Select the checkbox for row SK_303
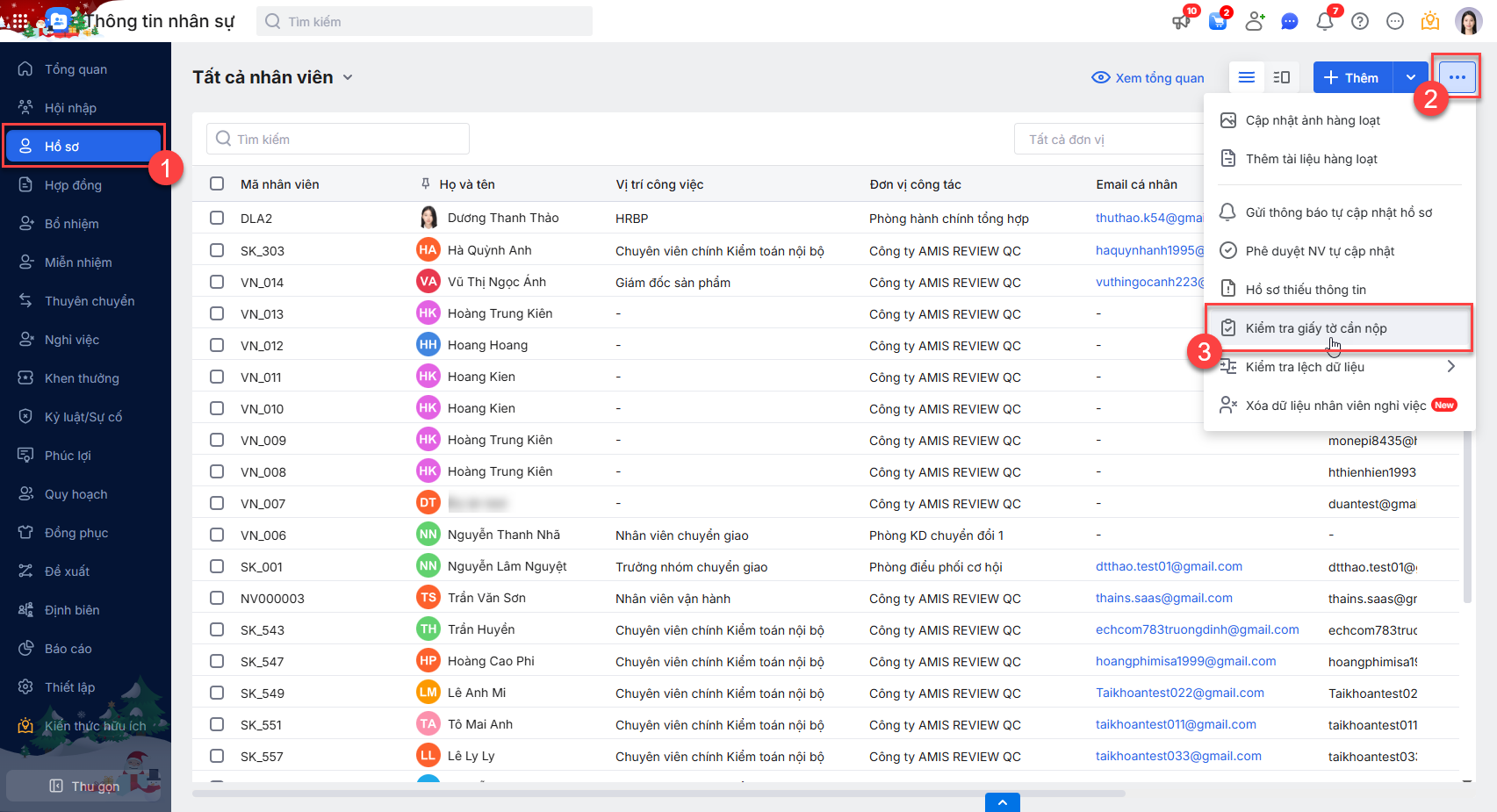The width and height of the screenshot is (1497, 812). (x=217, y=250)
